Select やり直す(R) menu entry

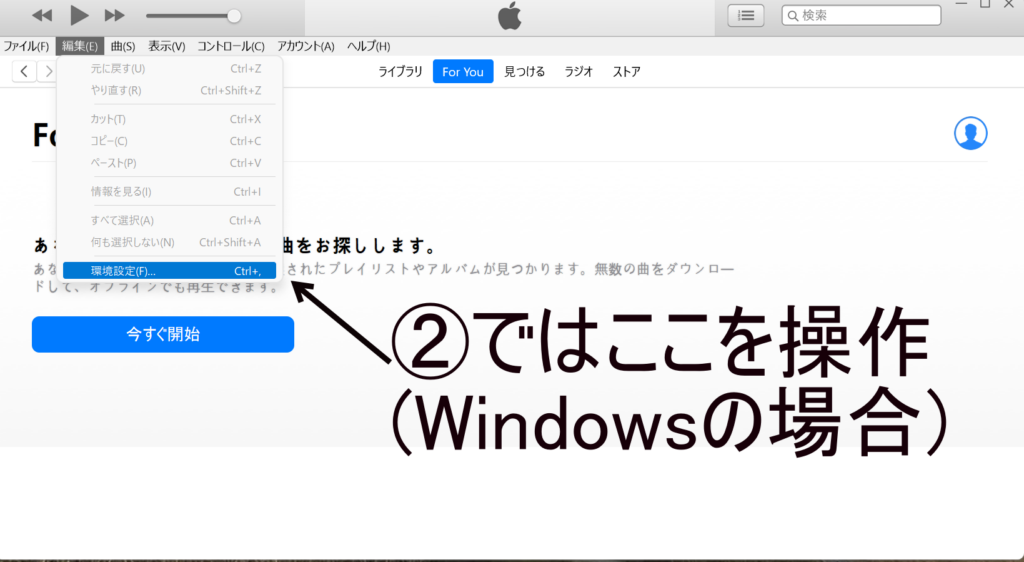(x=170, y=91)
